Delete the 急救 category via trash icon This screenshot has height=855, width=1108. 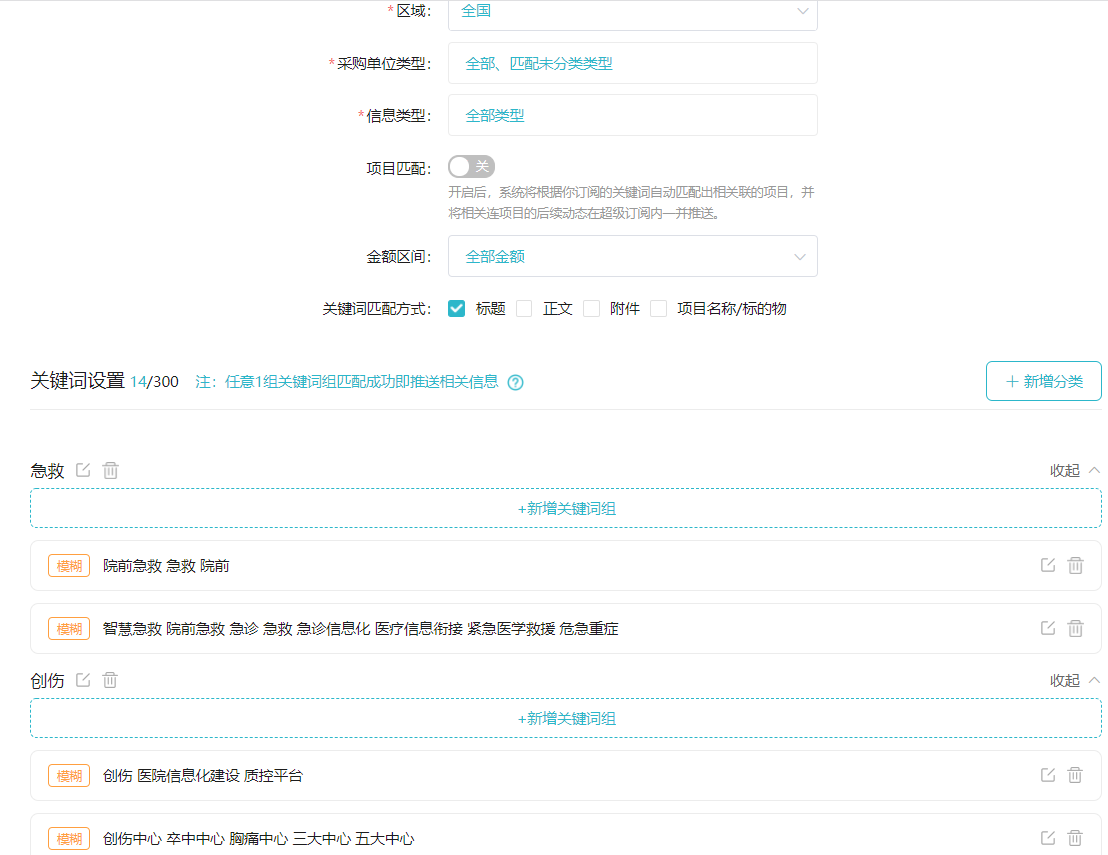point(110,470)
